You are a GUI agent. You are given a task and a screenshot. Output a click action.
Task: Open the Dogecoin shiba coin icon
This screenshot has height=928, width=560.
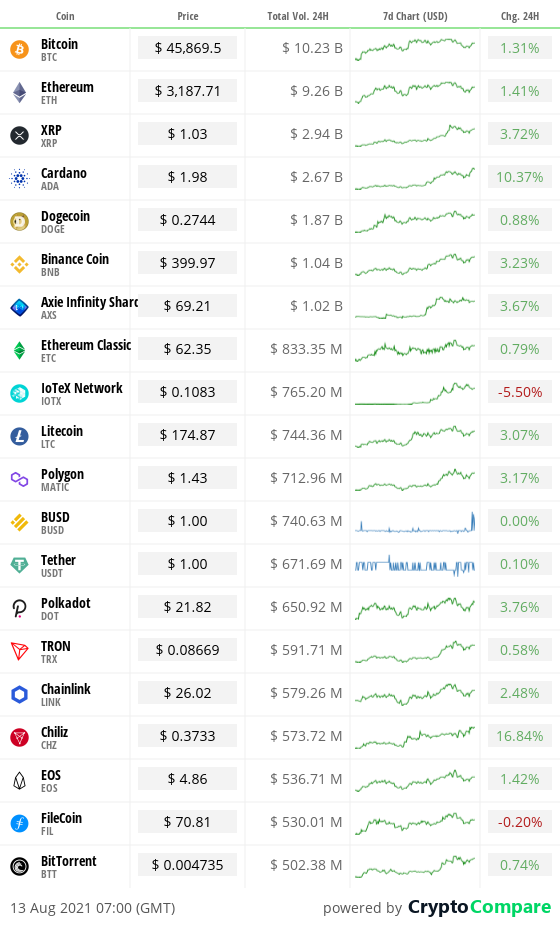pos(20,221)
